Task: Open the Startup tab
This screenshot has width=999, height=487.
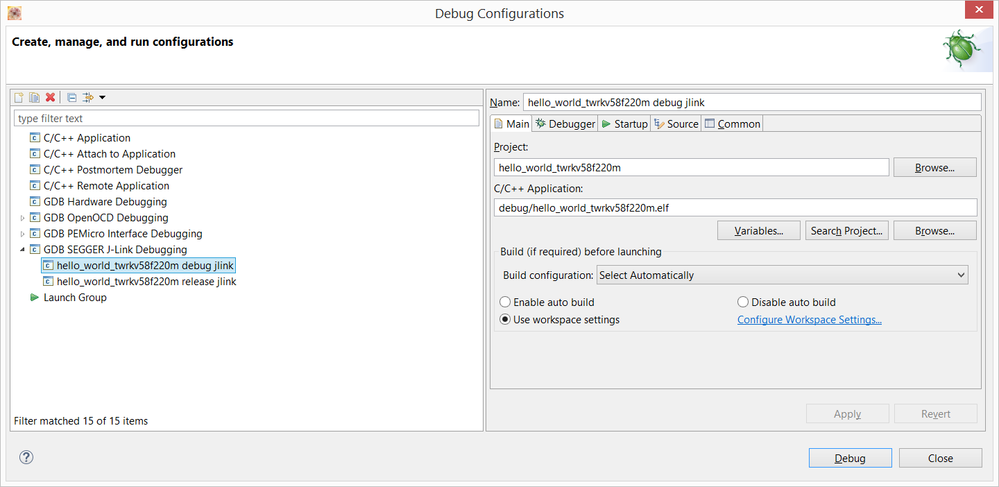Action: point(624,124)
